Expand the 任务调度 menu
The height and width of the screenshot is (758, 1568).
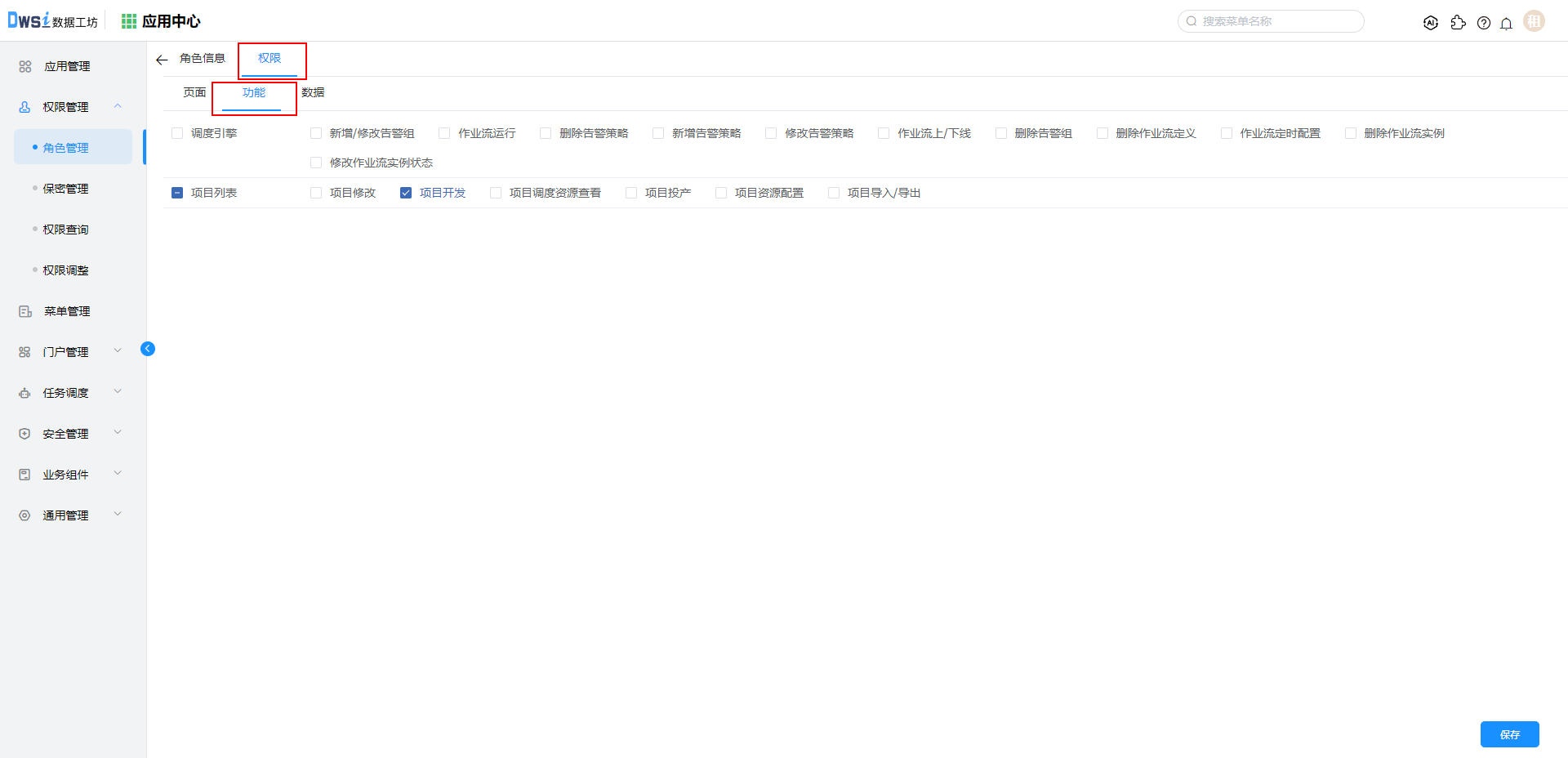tap(118, 392)
